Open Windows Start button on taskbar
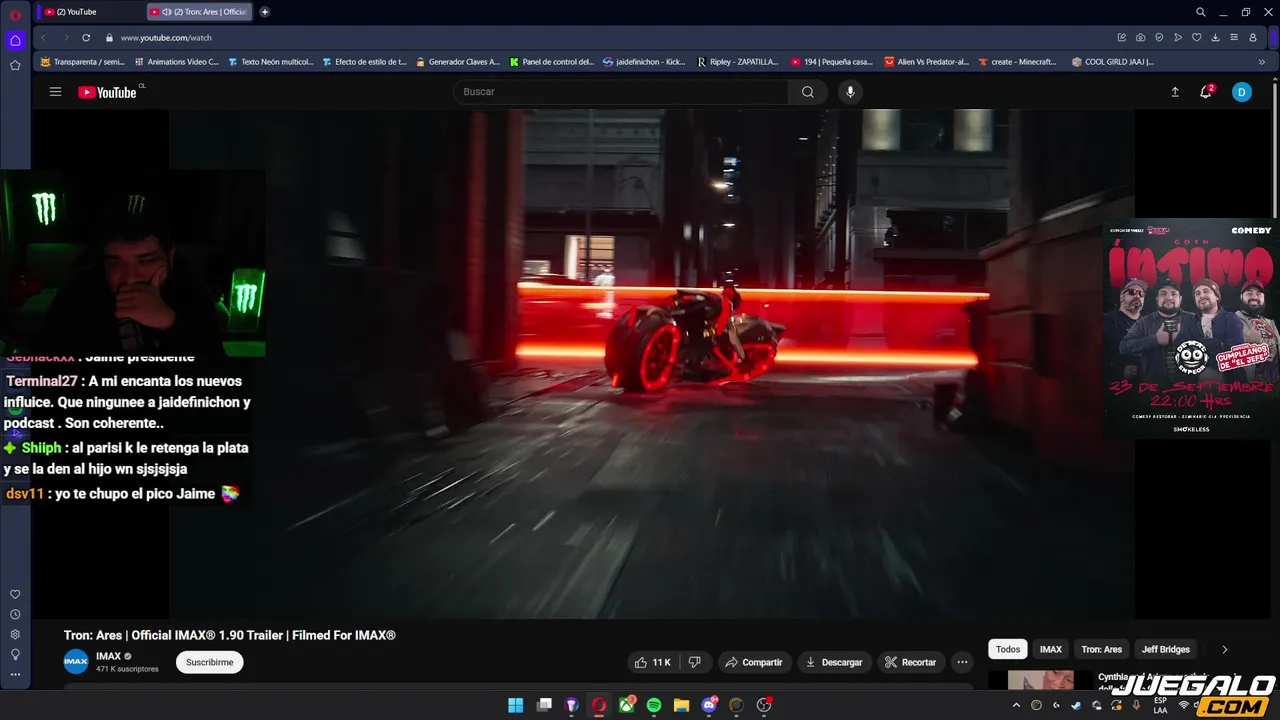Viewport: 1280px width, 720px height. [x=516, y=705]
